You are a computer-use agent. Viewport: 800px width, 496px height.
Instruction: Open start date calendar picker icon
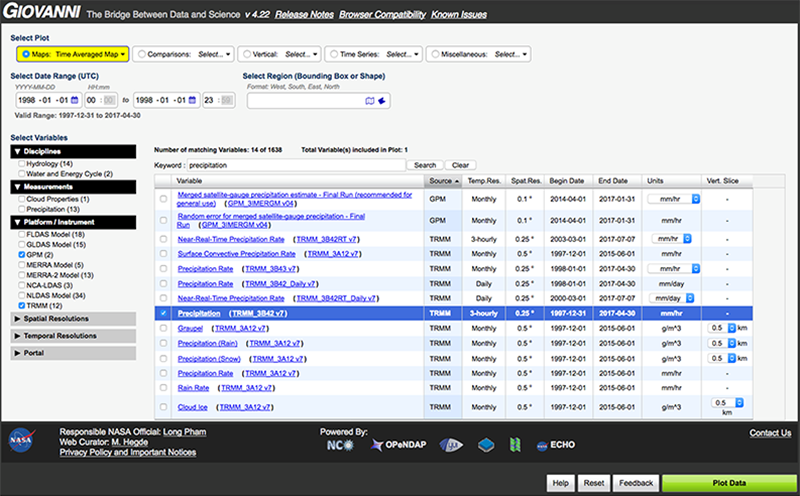coord(74,100)
